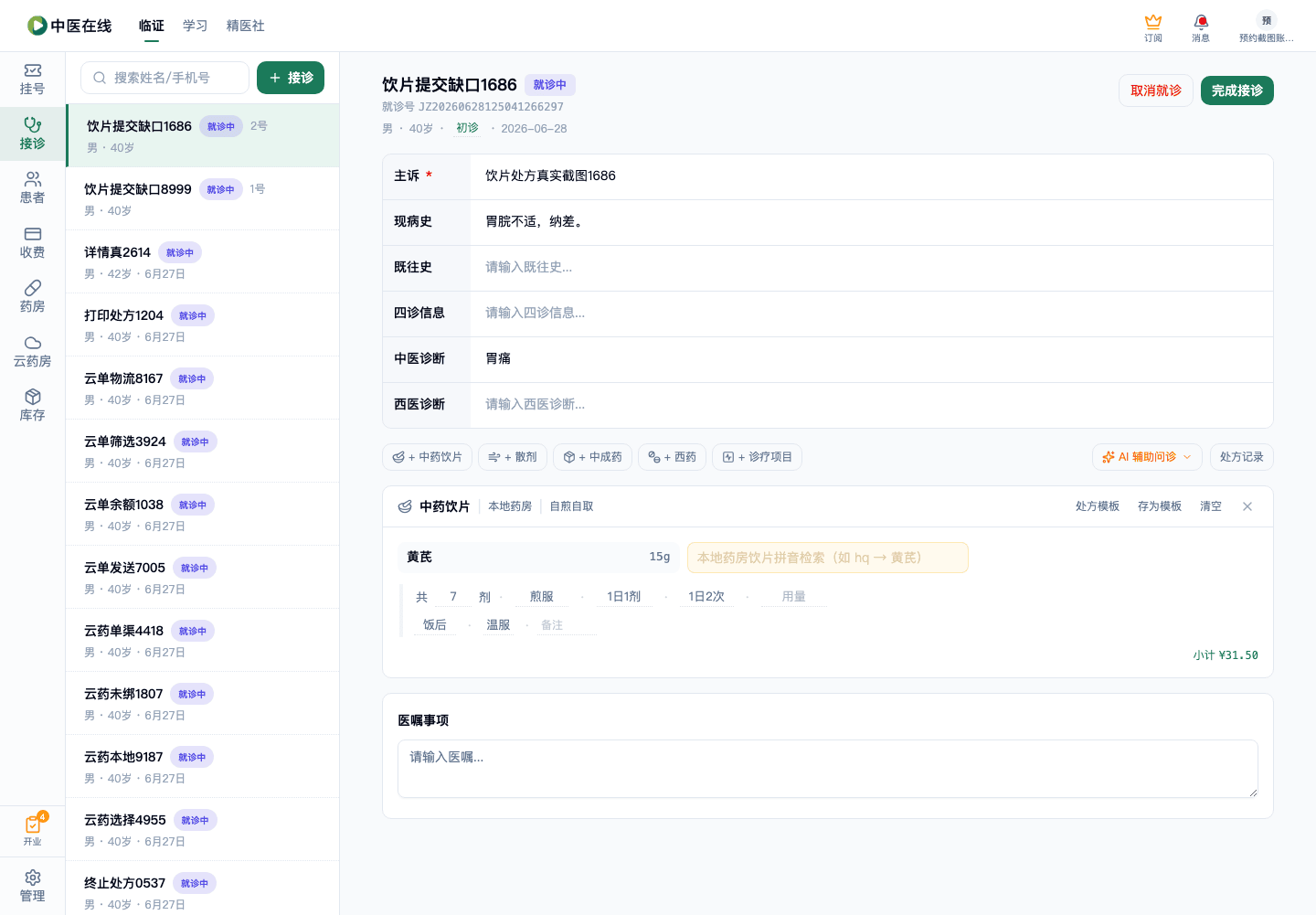Close the 中药饮片 prescription panel
Image resolution: width=1316 pixels, height=915 pixels.
coord(1247,506)
